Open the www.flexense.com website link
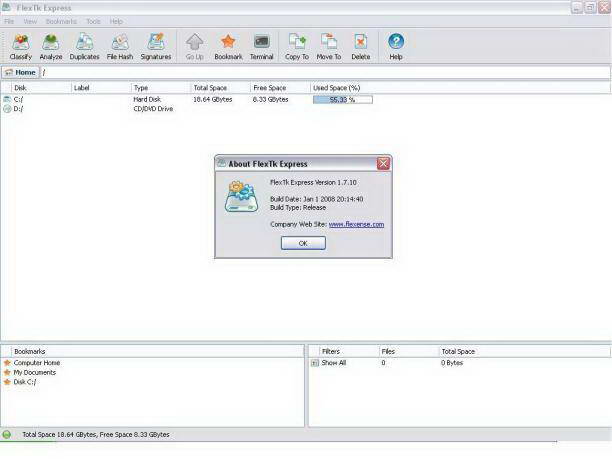The height and width of the screenshot is (459, 612). [x=356, y=224]
